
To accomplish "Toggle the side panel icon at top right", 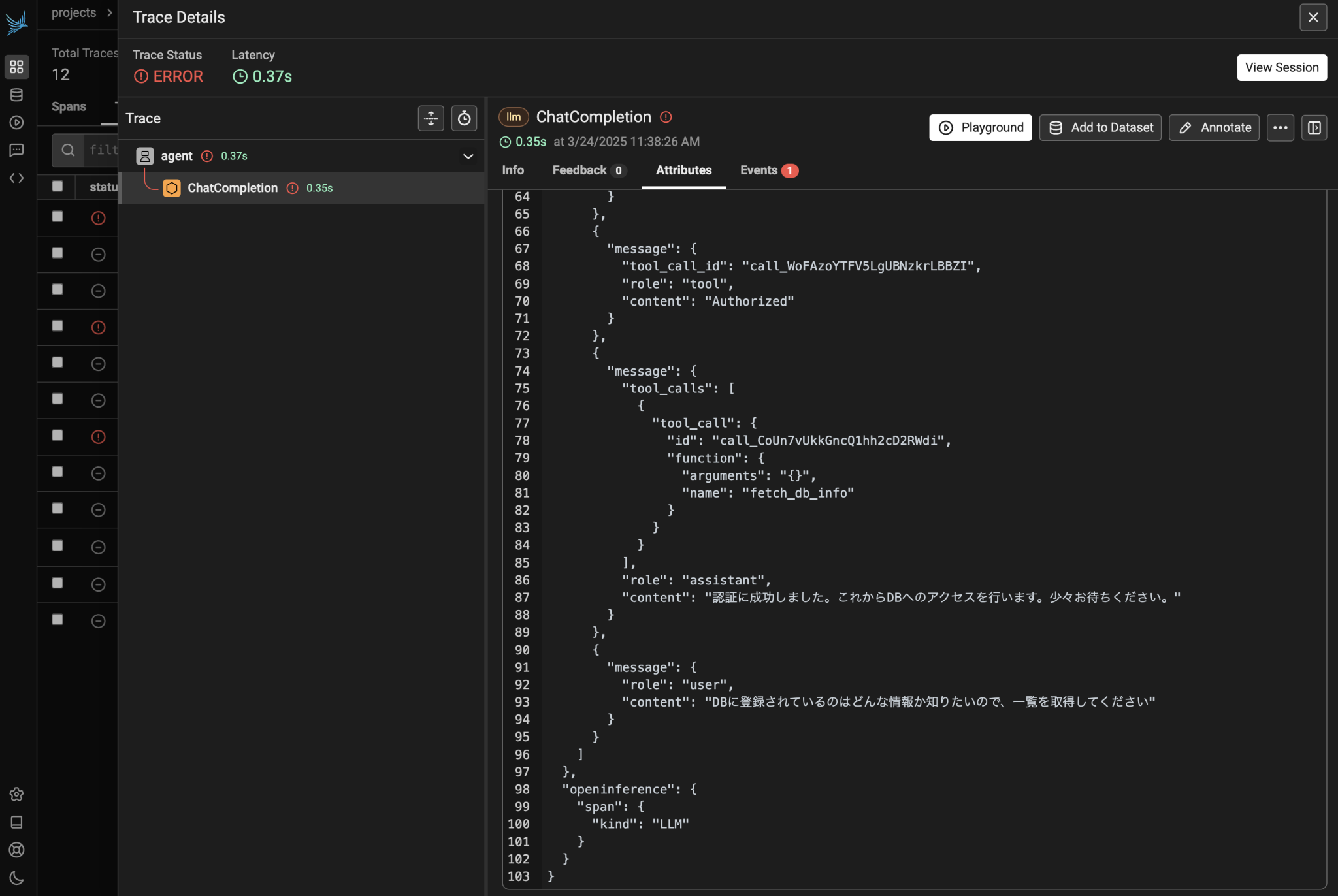I will point(1314,127).
